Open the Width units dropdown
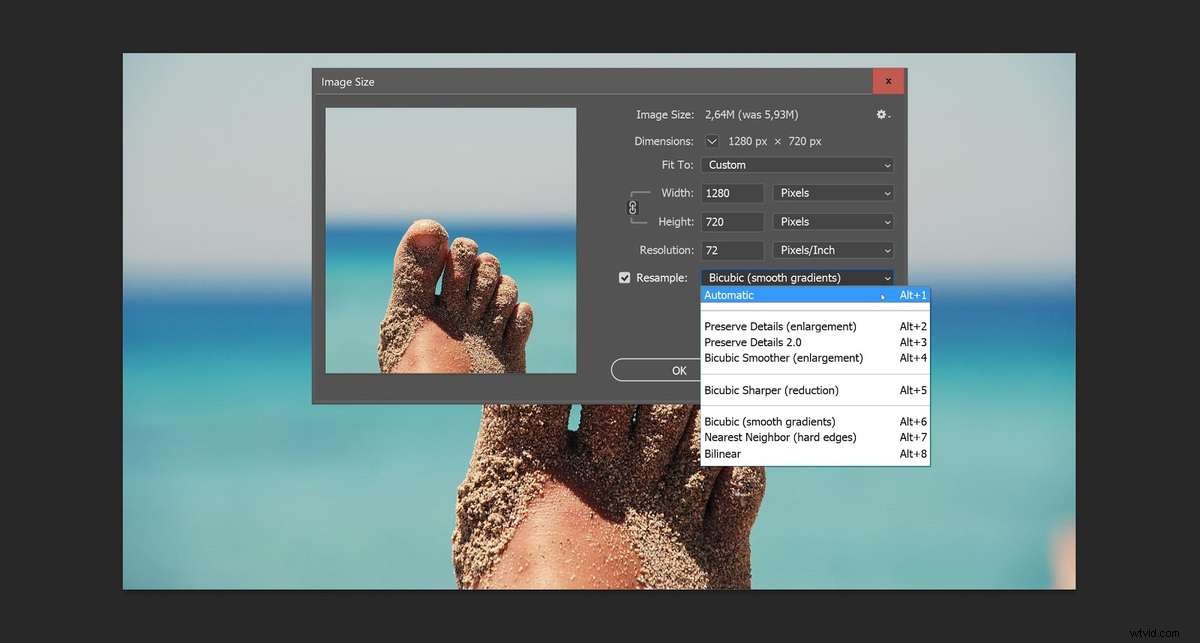Image resolution: width=1200 pixels, height=643 pixels. [833, 192]
